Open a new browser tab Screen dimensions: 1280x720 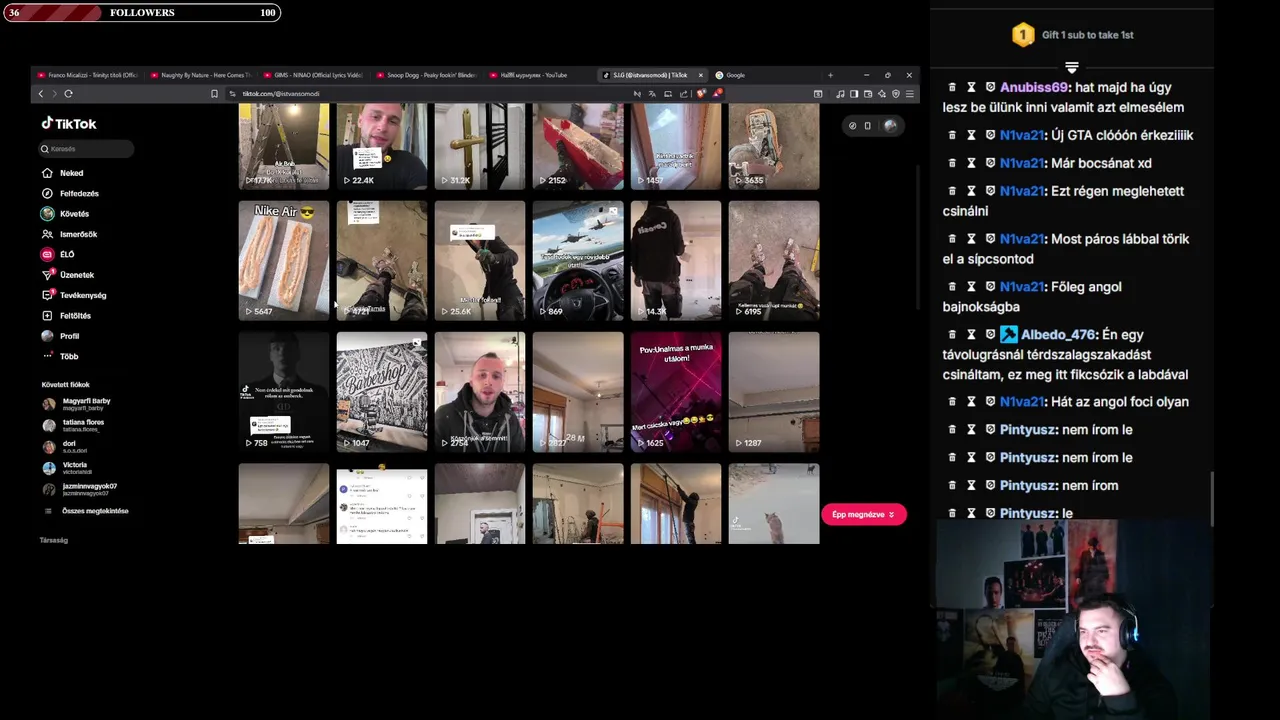point(830,75)
